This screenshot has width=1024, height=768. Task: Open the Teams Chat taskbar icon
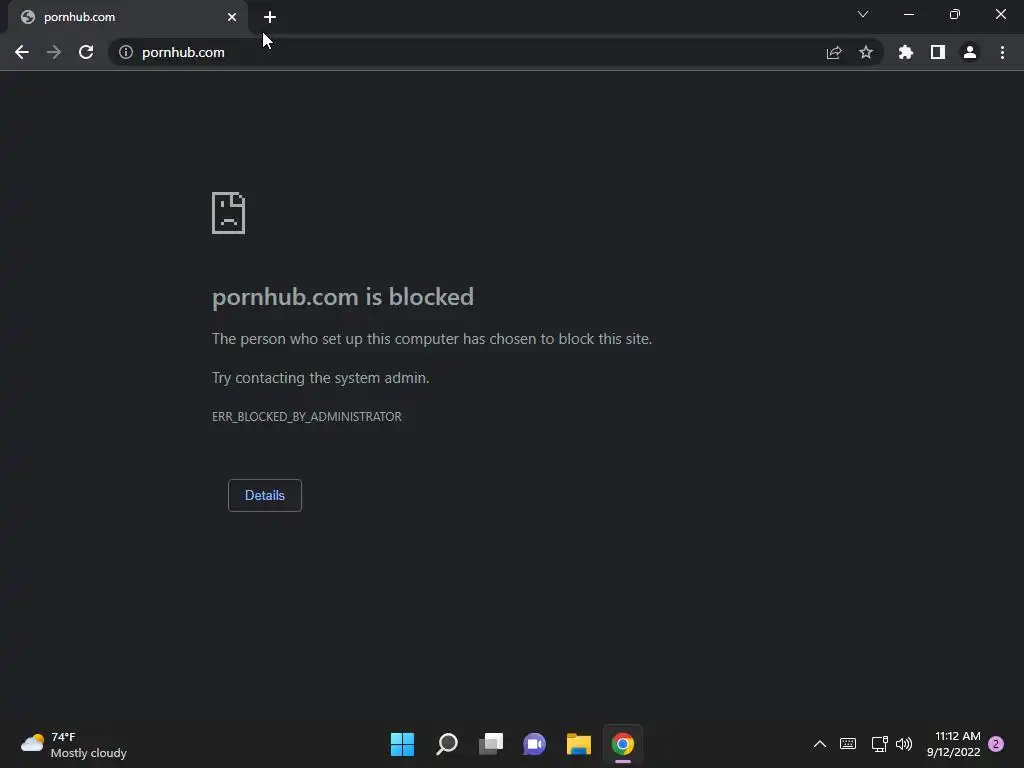[534, 744]
